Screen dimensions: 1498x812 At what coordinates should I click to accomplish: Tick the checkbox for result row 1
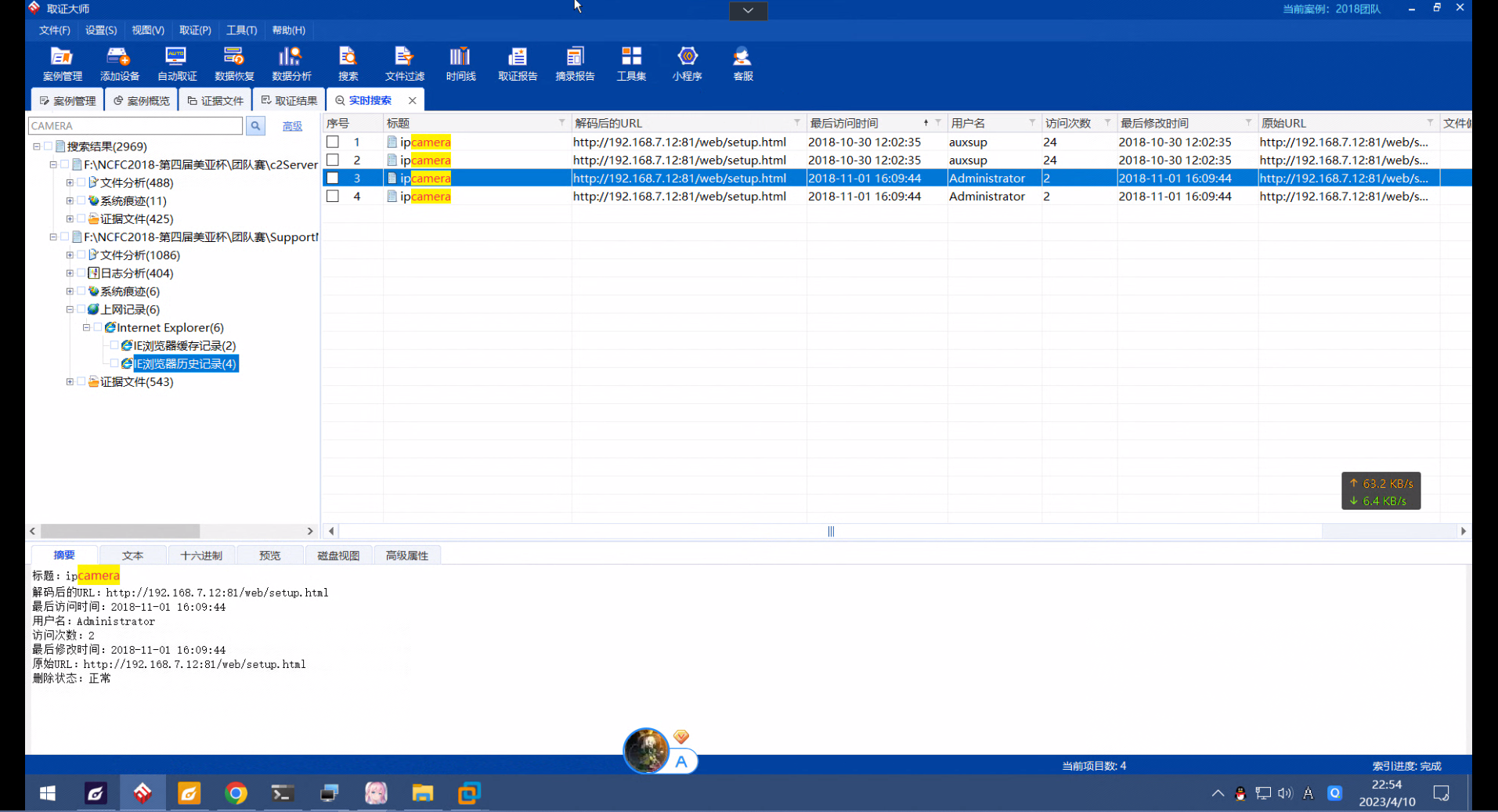(333, 142)
